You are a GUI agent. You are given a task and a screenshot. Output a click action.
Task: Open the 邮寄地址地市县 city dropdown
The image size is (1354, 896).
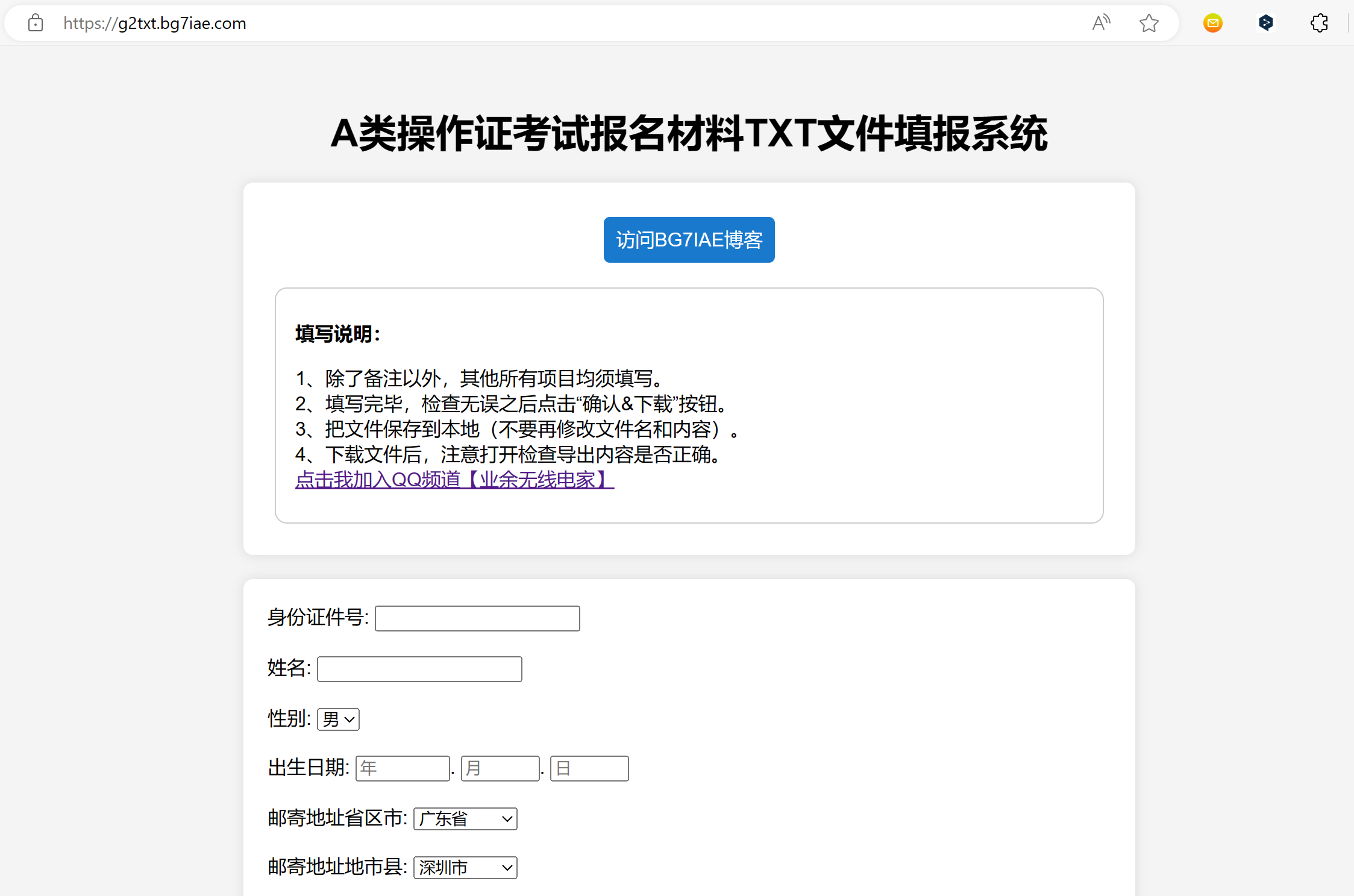tap(465, 868)
